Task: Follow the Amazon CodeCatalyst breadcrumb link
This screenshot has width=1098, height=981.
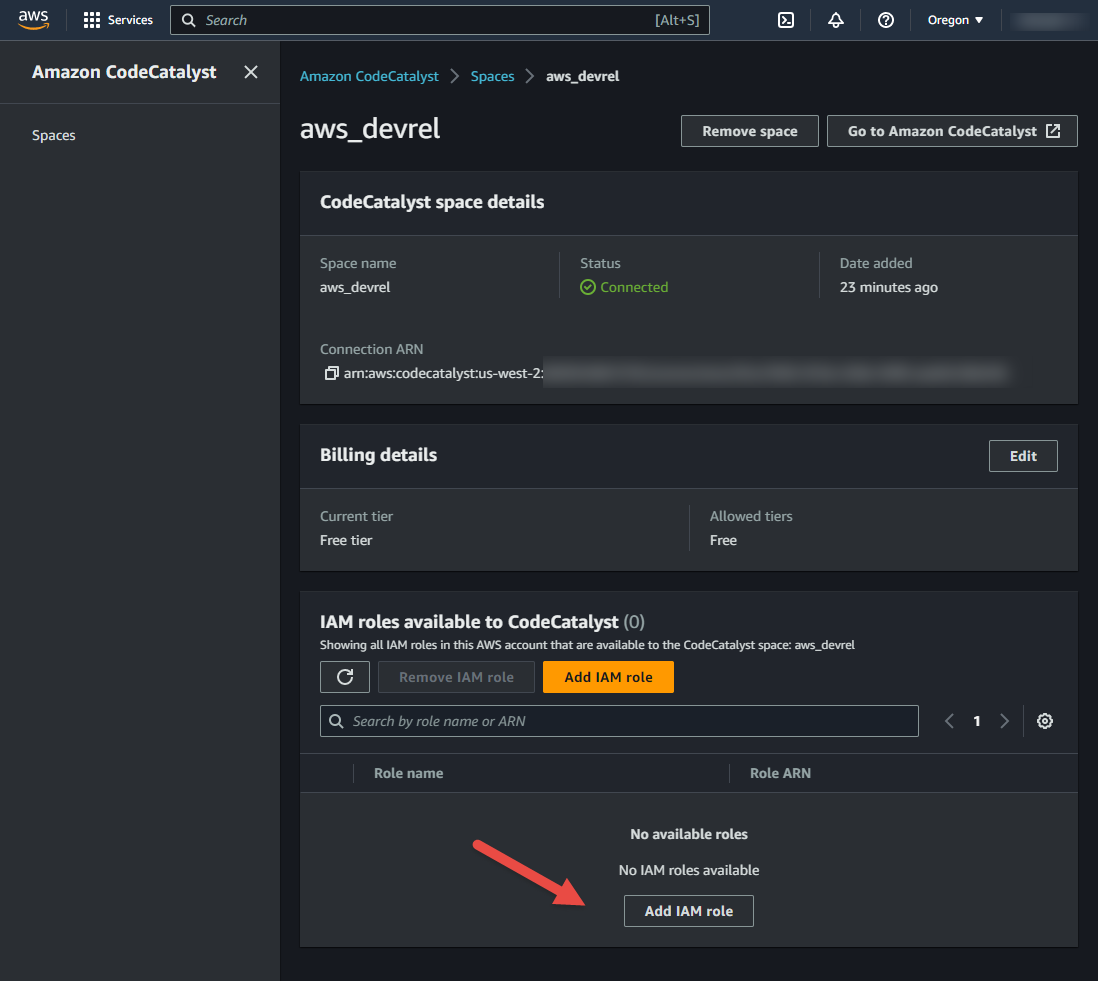Action: pos(369,76)
